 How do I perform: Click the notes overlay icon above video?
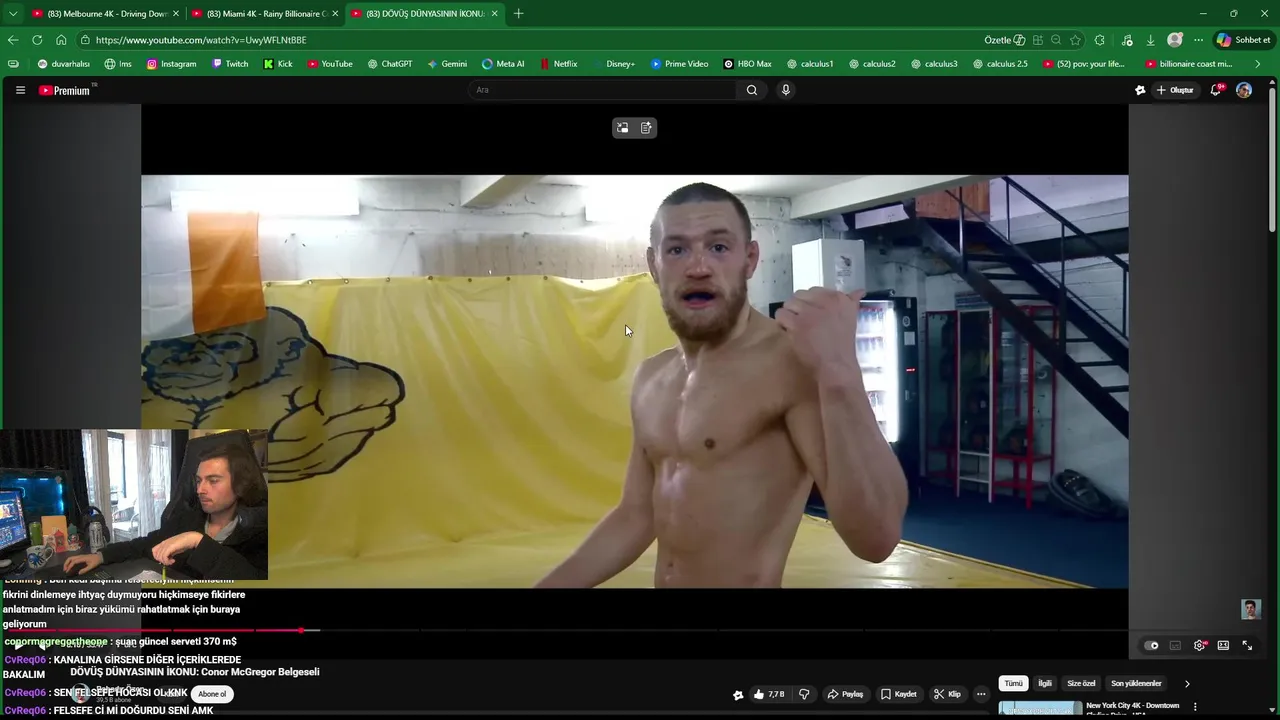click(646, 128)
